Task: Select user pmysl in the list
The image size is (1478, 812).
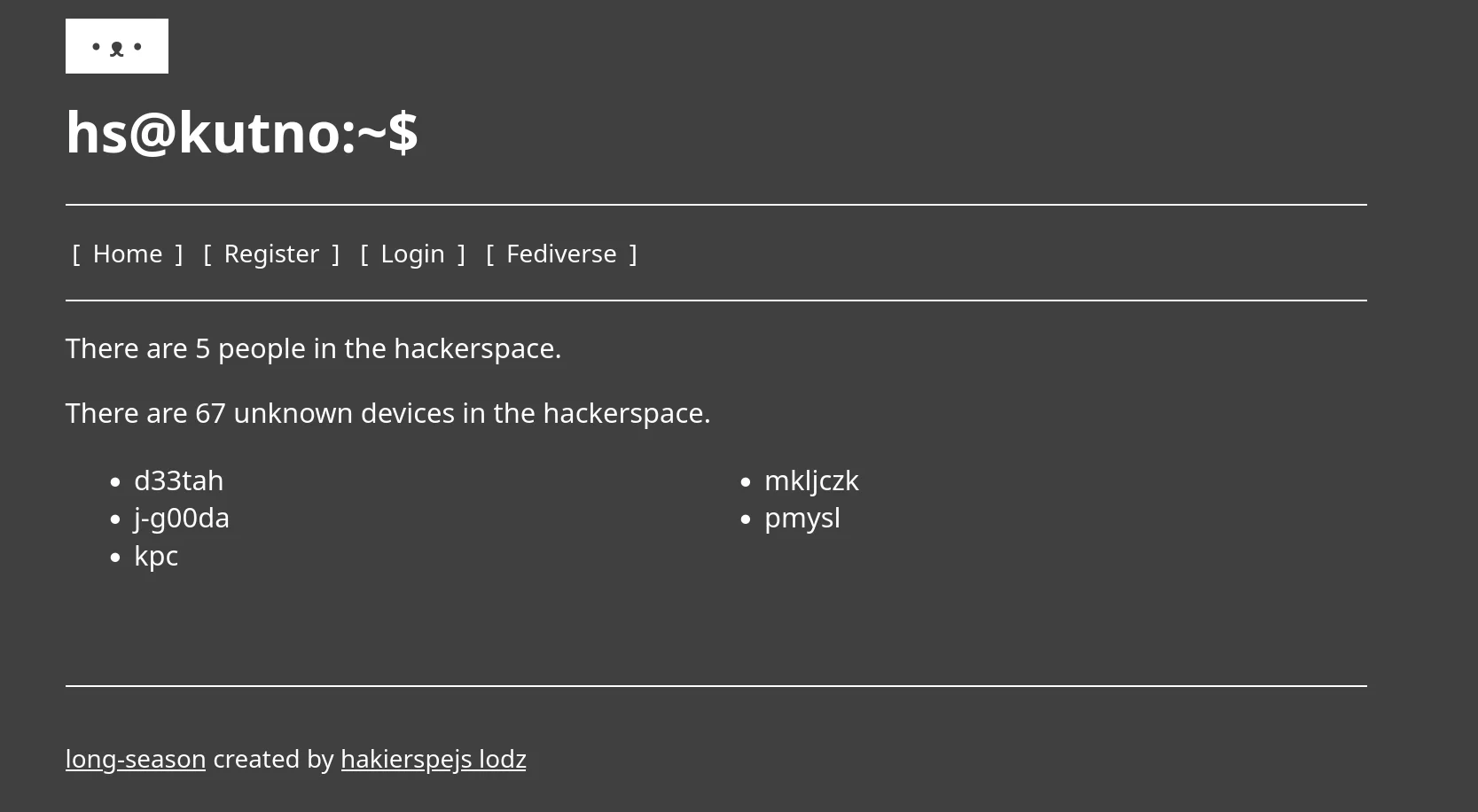Action: 802,518
